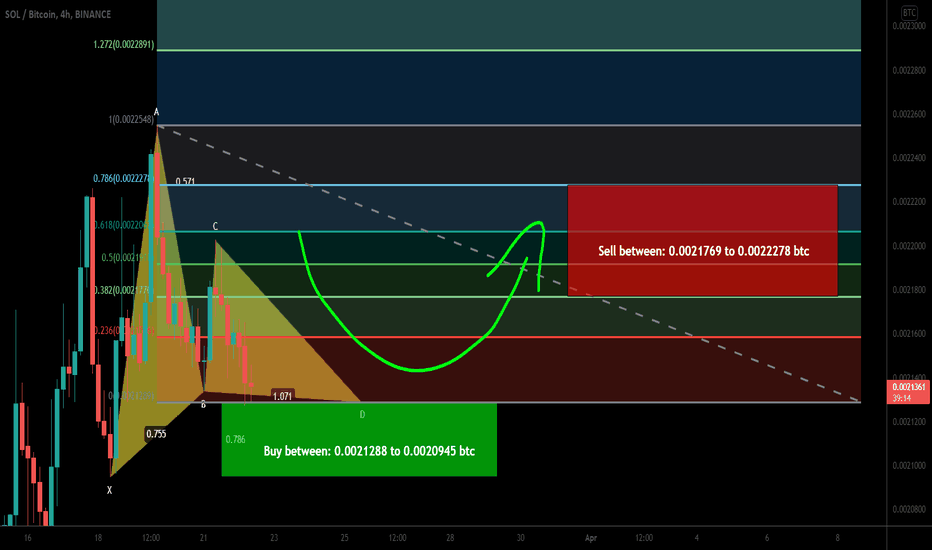Click harmonic pattern point D label
Image resolution: width=932 pixels, height=550 pixels.
(x=363, y=414)
